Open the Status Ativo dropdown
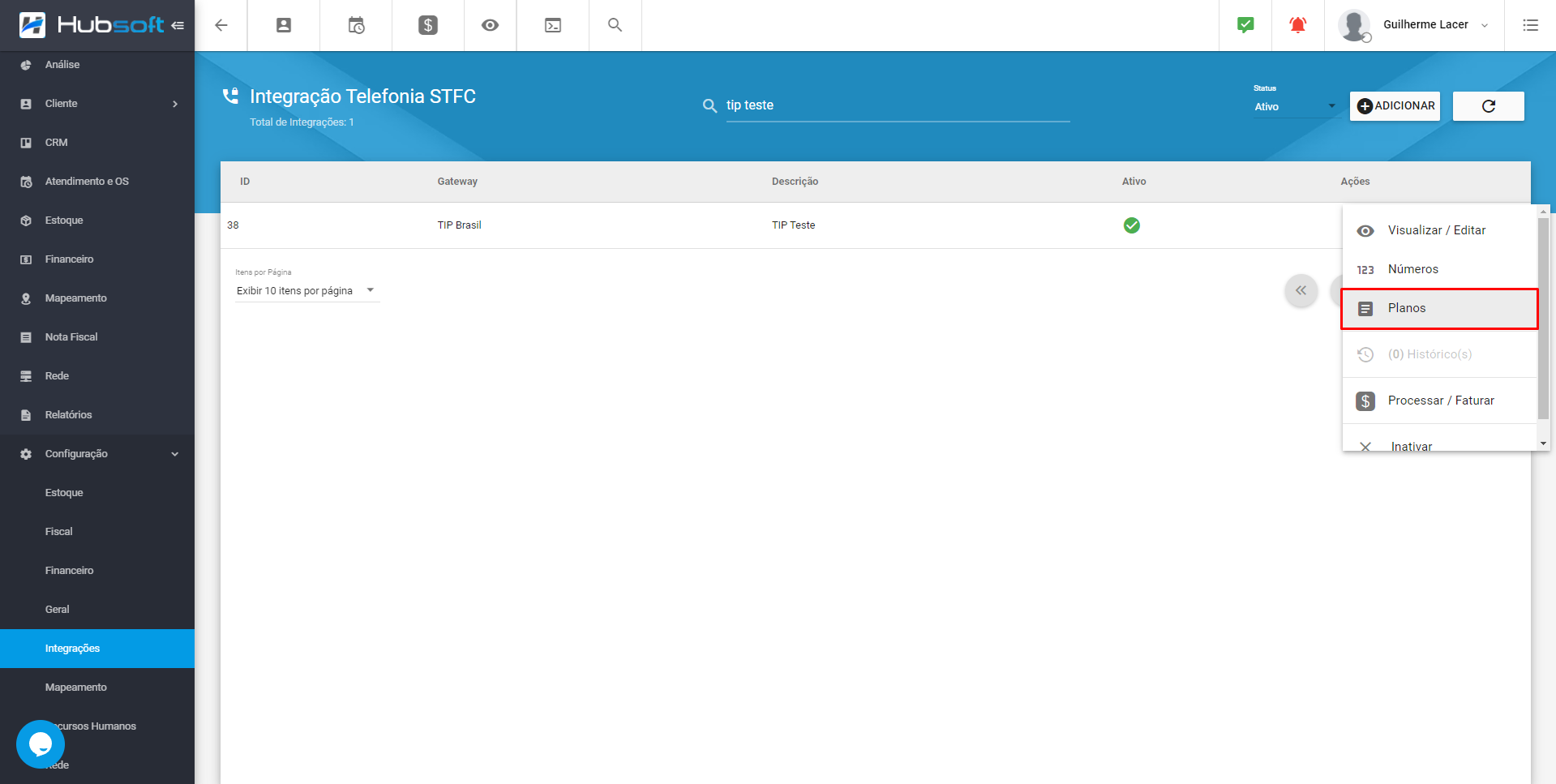Screen dimensions: 1556x784 coord(1294,106)
